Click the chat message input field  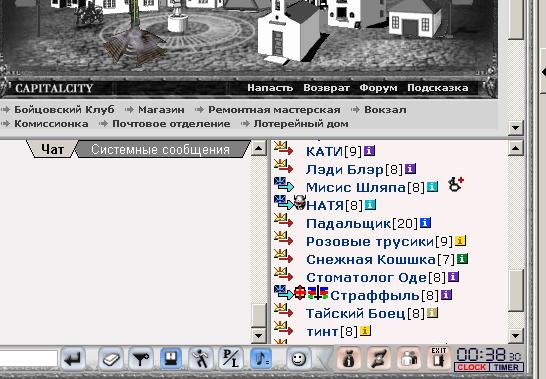[28, 359]
